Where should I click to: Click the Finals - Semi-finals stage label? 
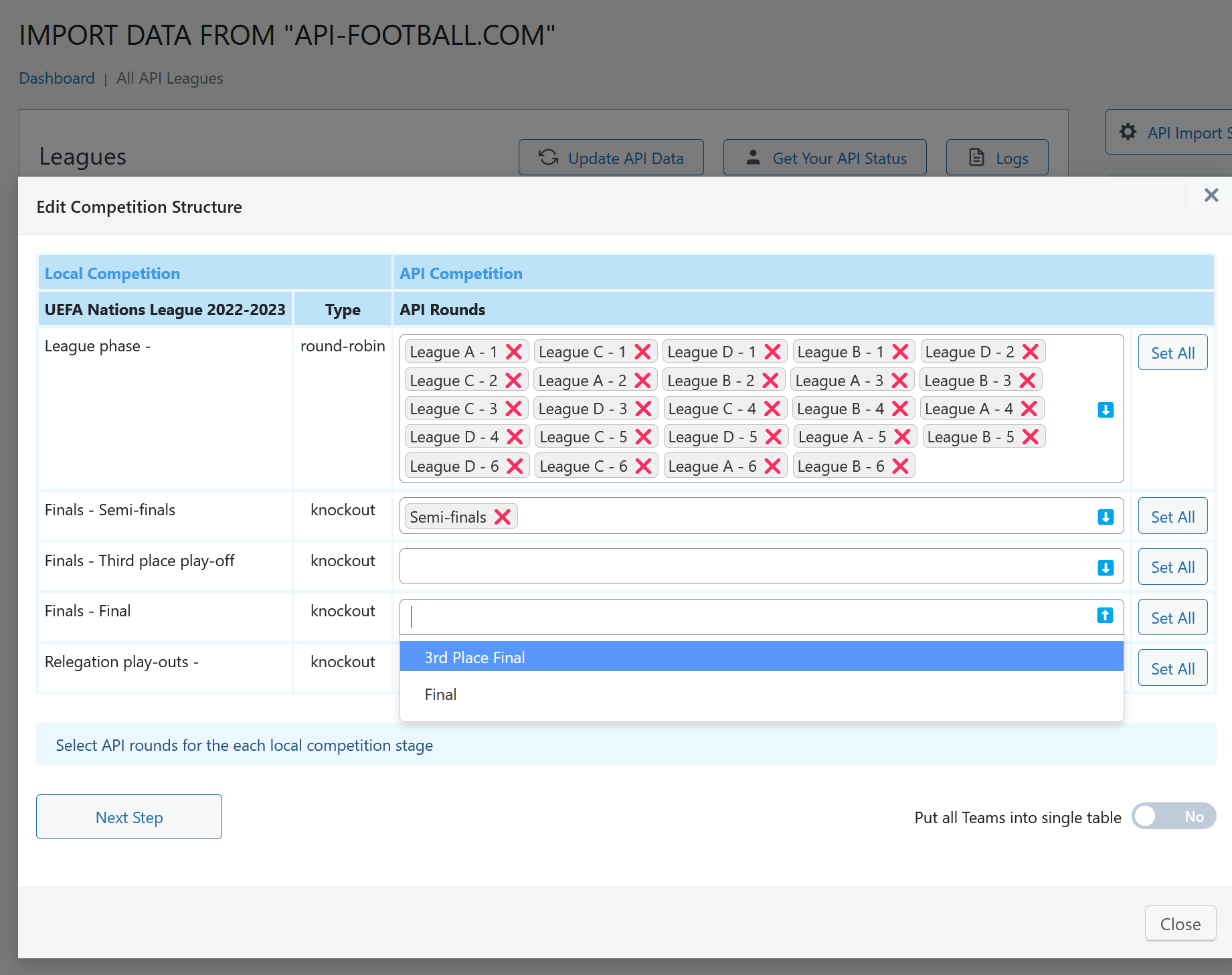[110, 510]
